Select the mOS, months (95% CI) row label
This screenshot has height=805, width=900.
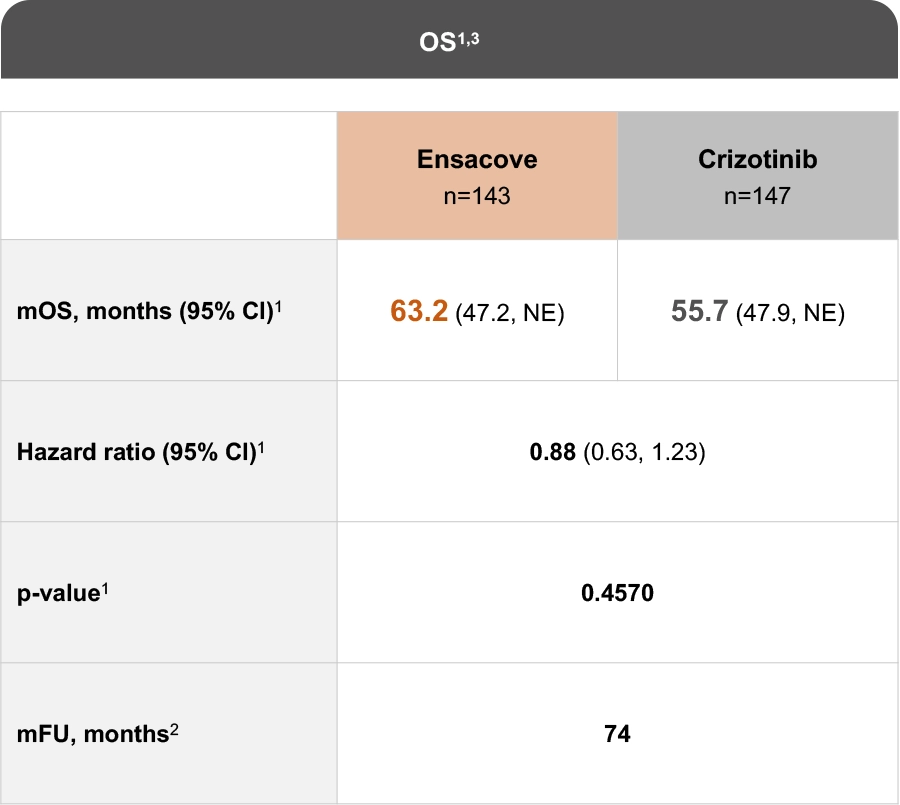point(143,311)
